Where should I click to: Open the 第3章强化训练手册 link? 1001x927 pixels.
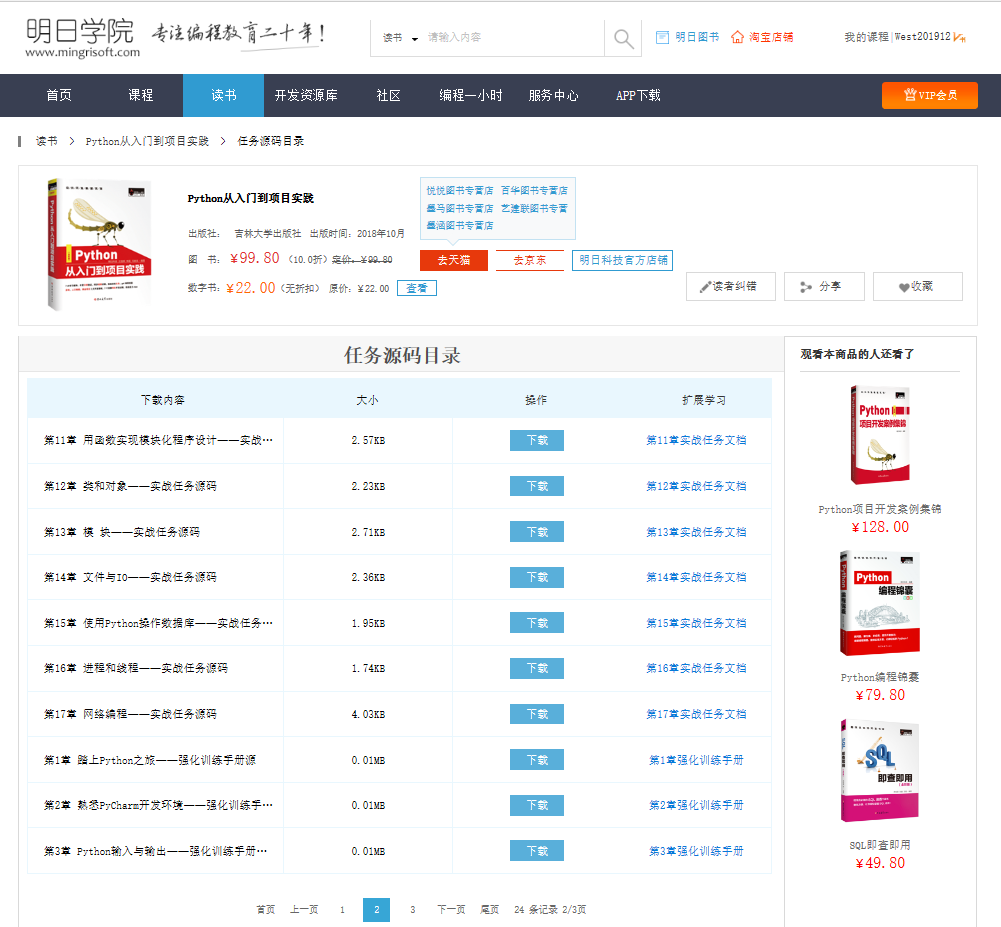(x=696, y=851)
